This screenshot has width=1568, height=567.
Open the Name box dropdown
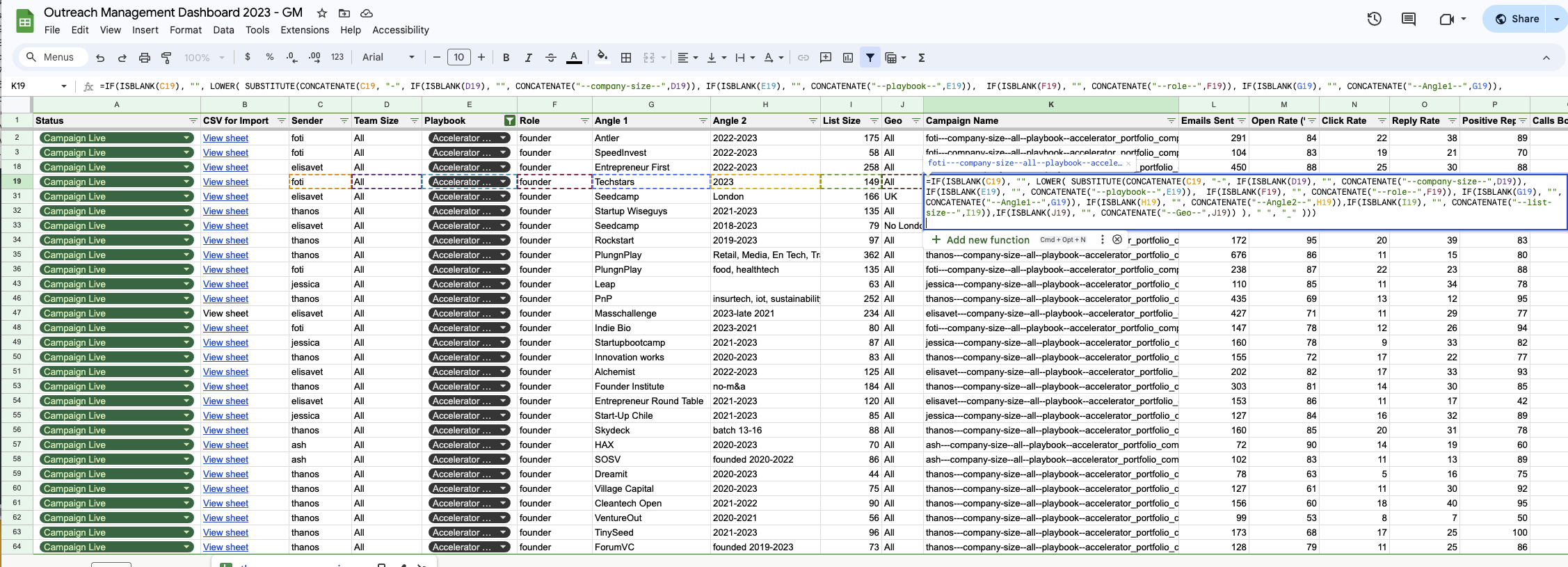click(x=64, y=86)
